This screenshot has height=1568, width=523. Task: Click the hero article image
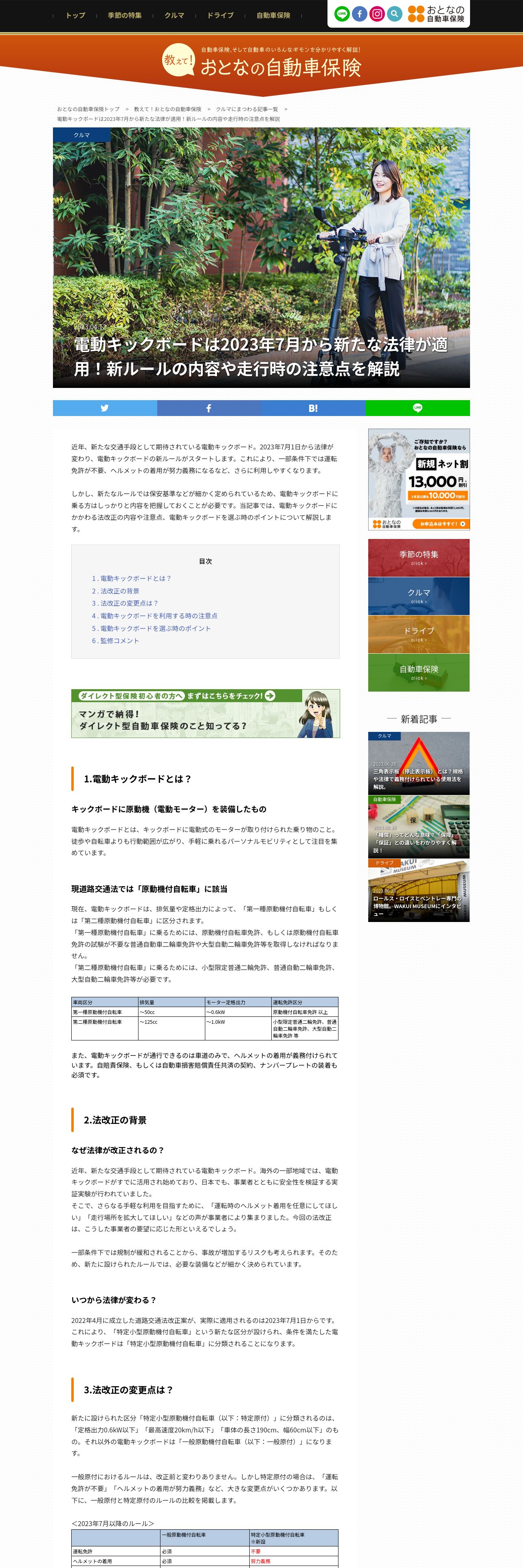[x=261, y=258]
